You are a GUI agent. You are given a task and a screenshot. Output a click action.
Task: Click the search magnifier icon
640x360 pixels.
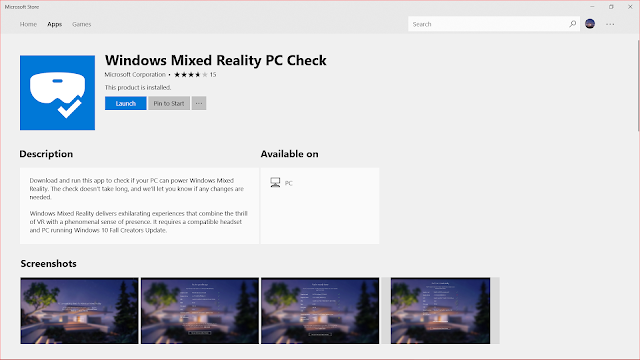tap(573, 24)
